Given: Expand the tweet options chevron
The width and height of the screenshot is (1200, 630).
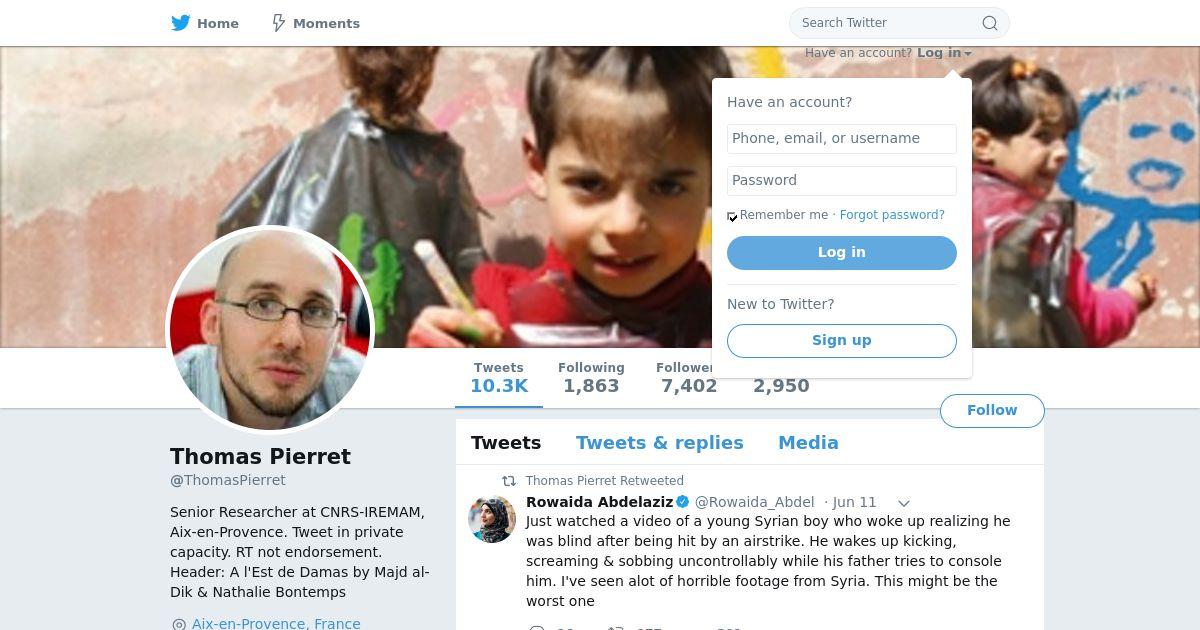Looking at the screenshot, I should point(903,503).
